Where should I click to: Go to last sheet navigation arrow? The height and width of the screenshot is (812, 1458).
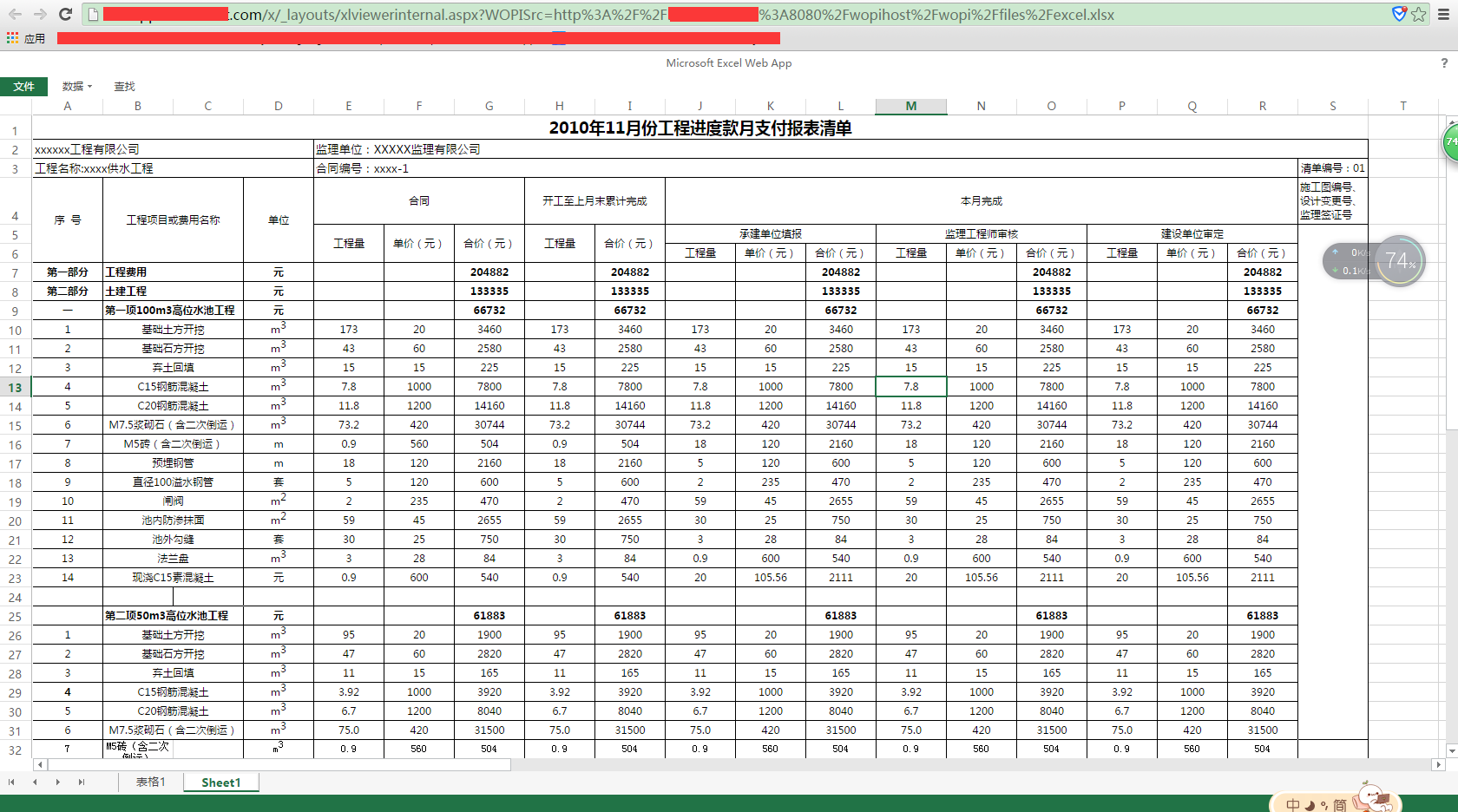82,782
